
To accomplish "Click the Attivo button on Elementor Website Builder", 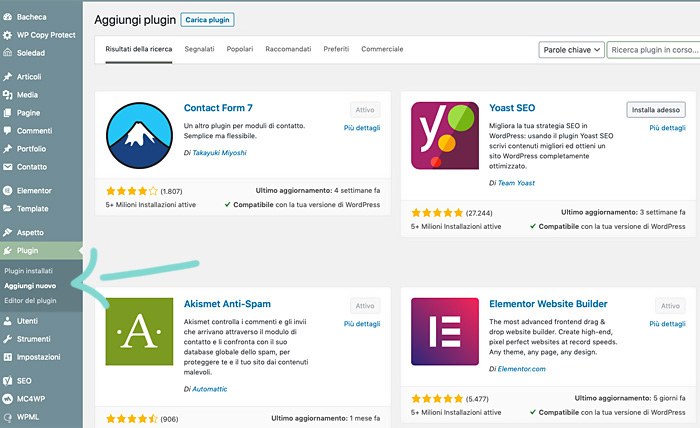I will (x=671, y=306).
